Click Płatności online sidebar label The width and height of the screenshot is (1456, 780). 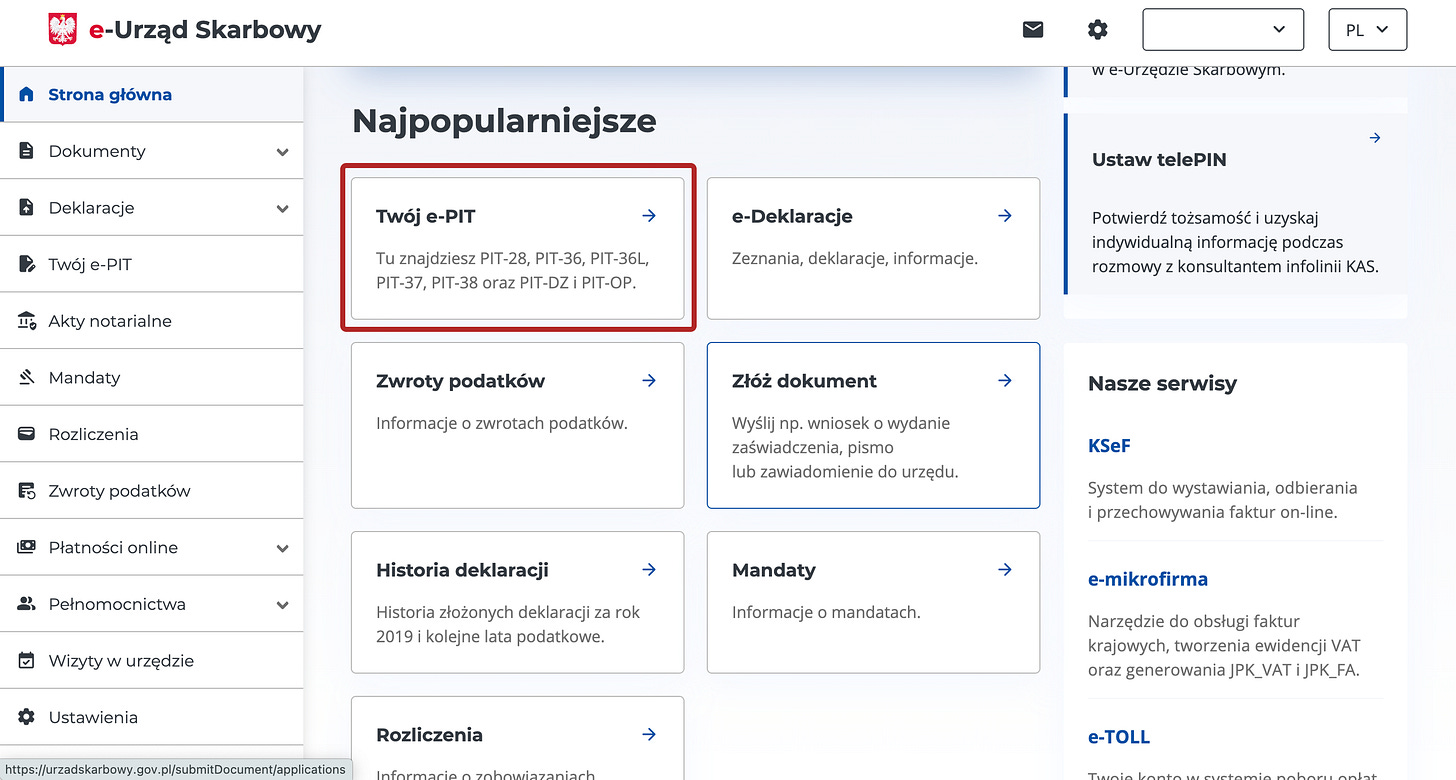point(113,548)
